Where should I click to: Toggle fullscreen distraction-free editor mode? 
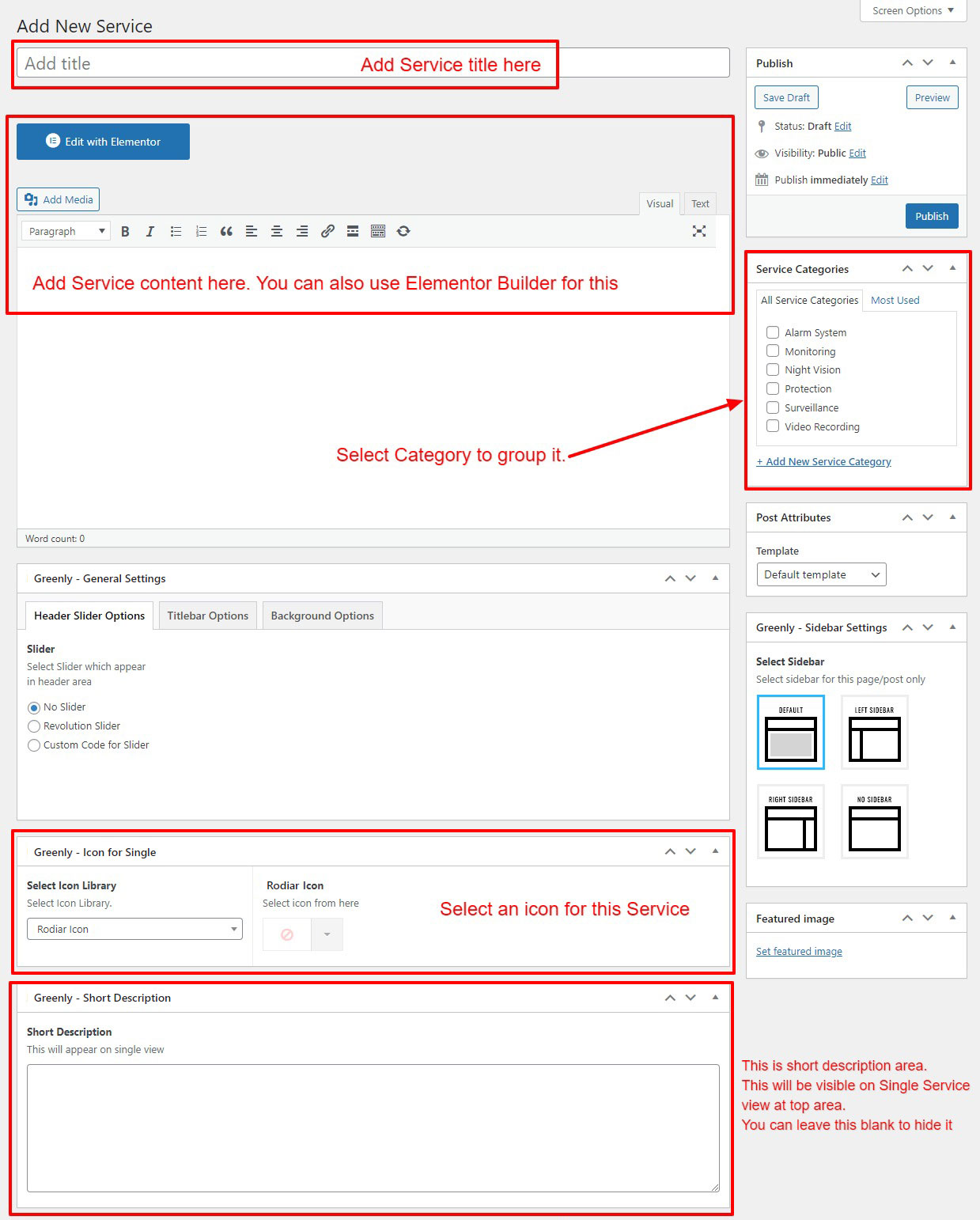(x=699, y=231)
